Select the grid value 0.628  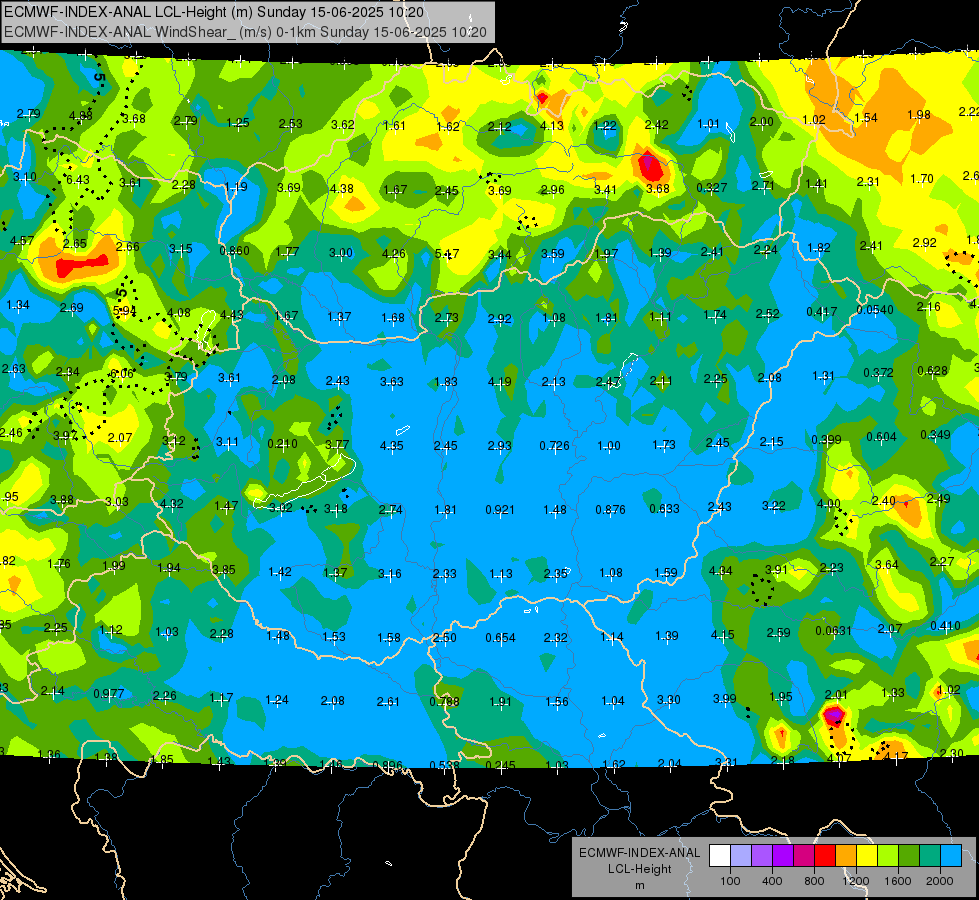(932, 370)
